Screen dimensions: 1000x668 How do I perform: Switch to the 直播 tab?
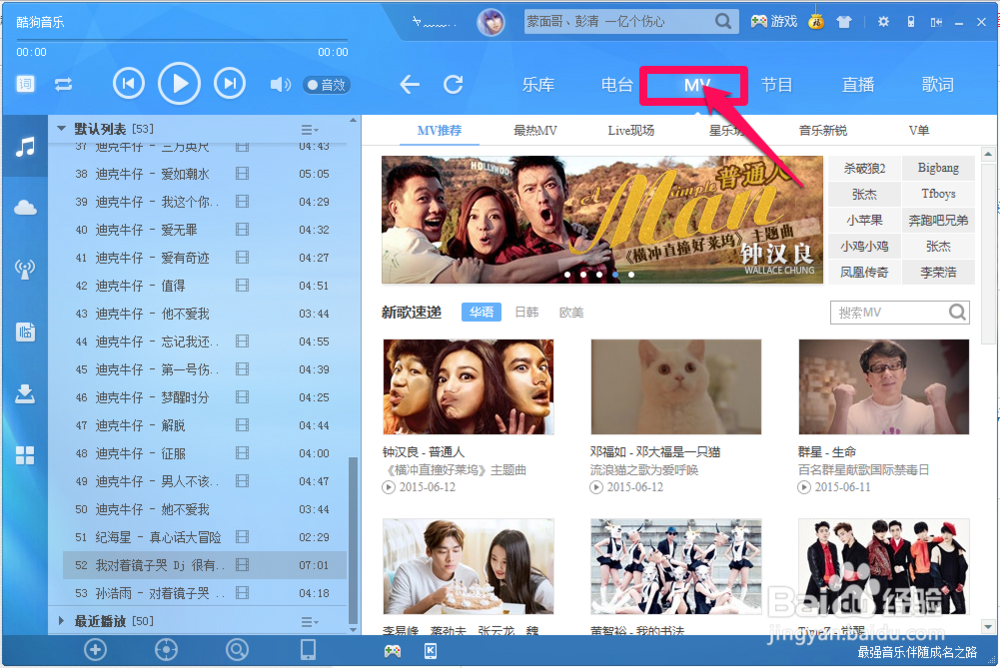point(858,85)
